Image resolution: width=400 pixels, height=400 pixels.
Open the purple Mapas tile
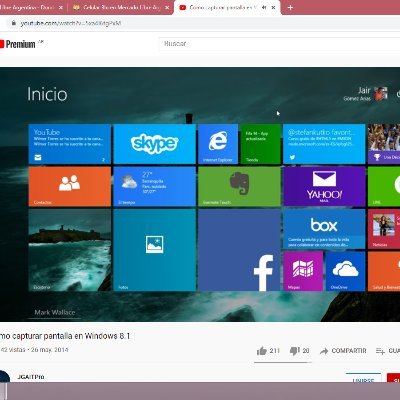(303, 271)
